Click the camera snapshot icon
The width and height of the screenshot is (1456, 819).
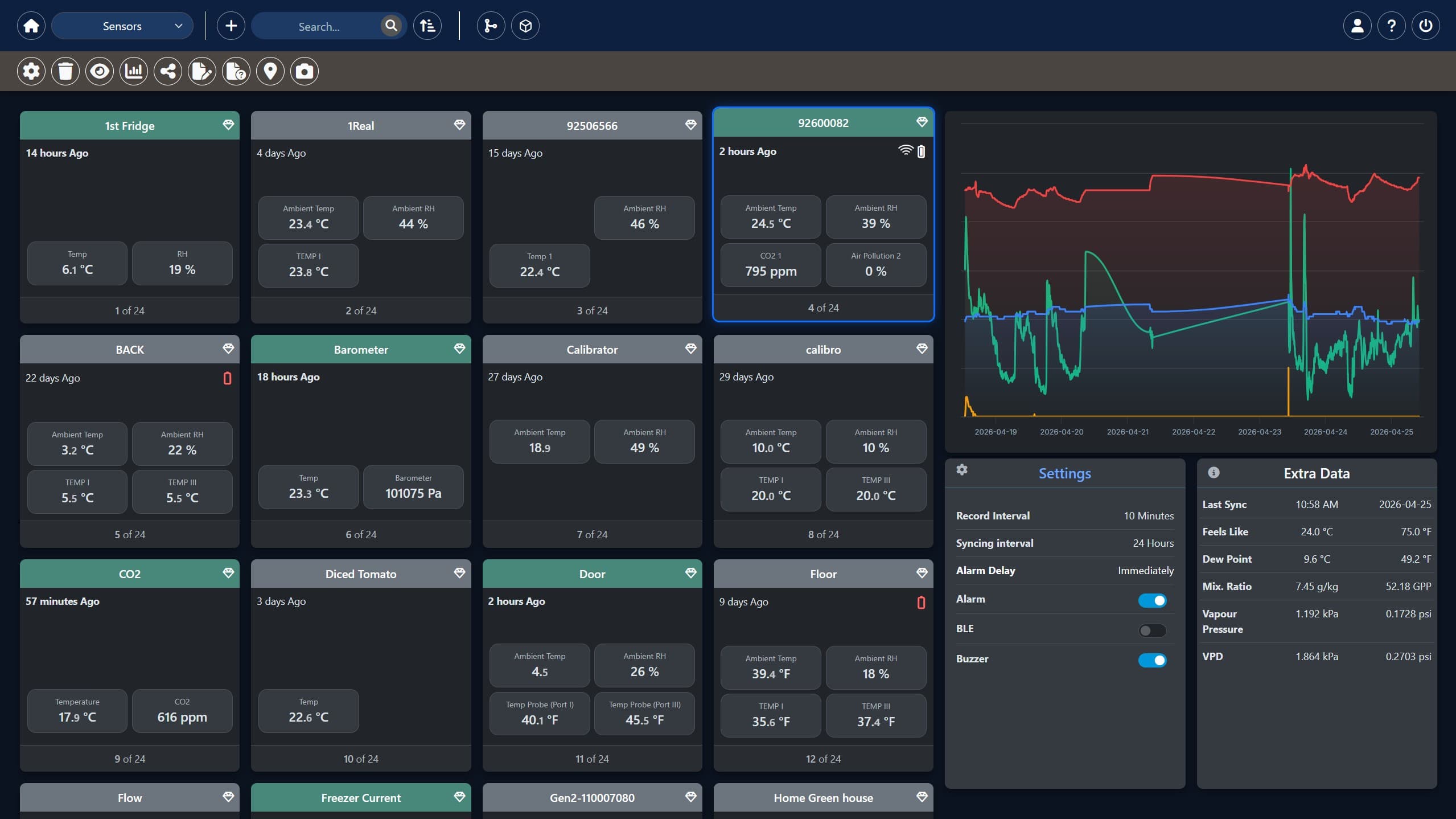coord(305,71)
